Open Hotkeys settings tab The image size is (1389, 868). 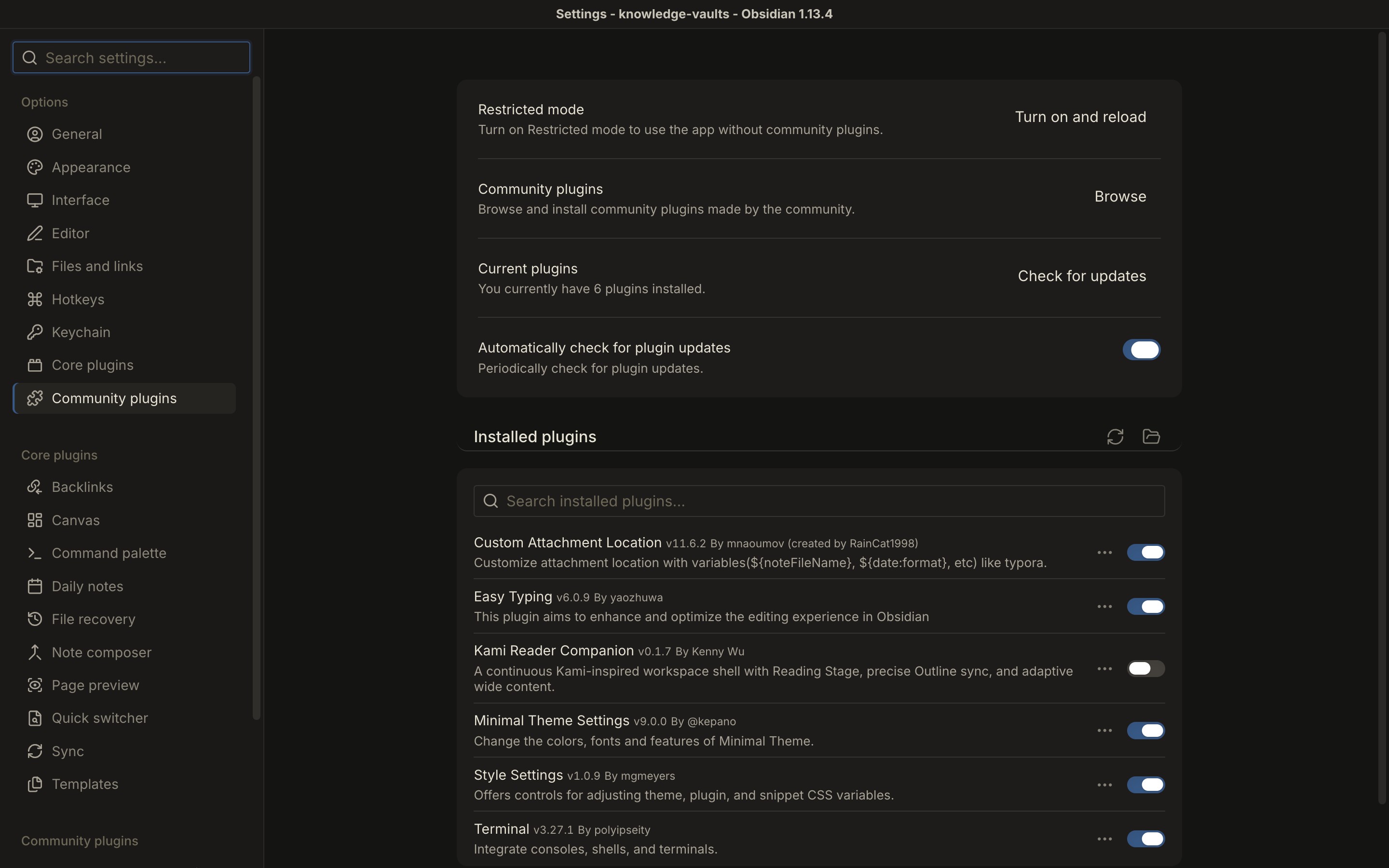click(124, 299)
